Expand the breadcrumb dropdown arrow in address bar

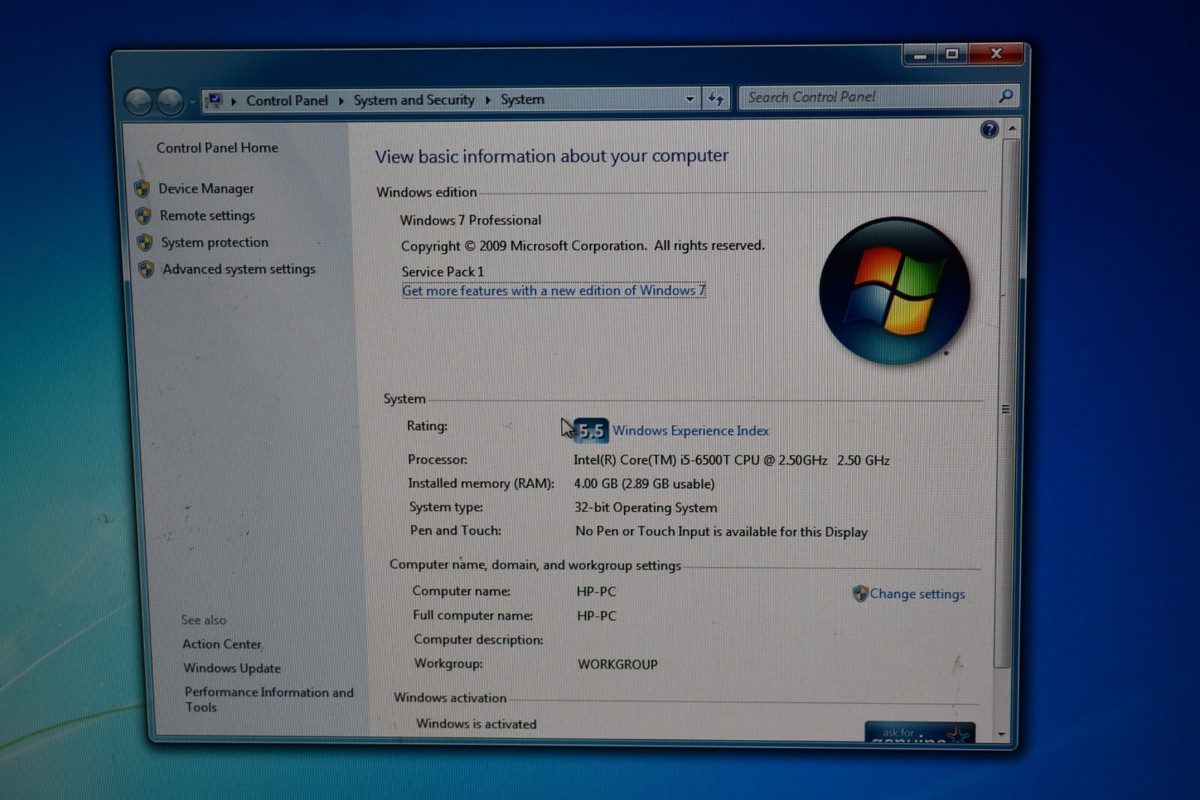point(689,99)
